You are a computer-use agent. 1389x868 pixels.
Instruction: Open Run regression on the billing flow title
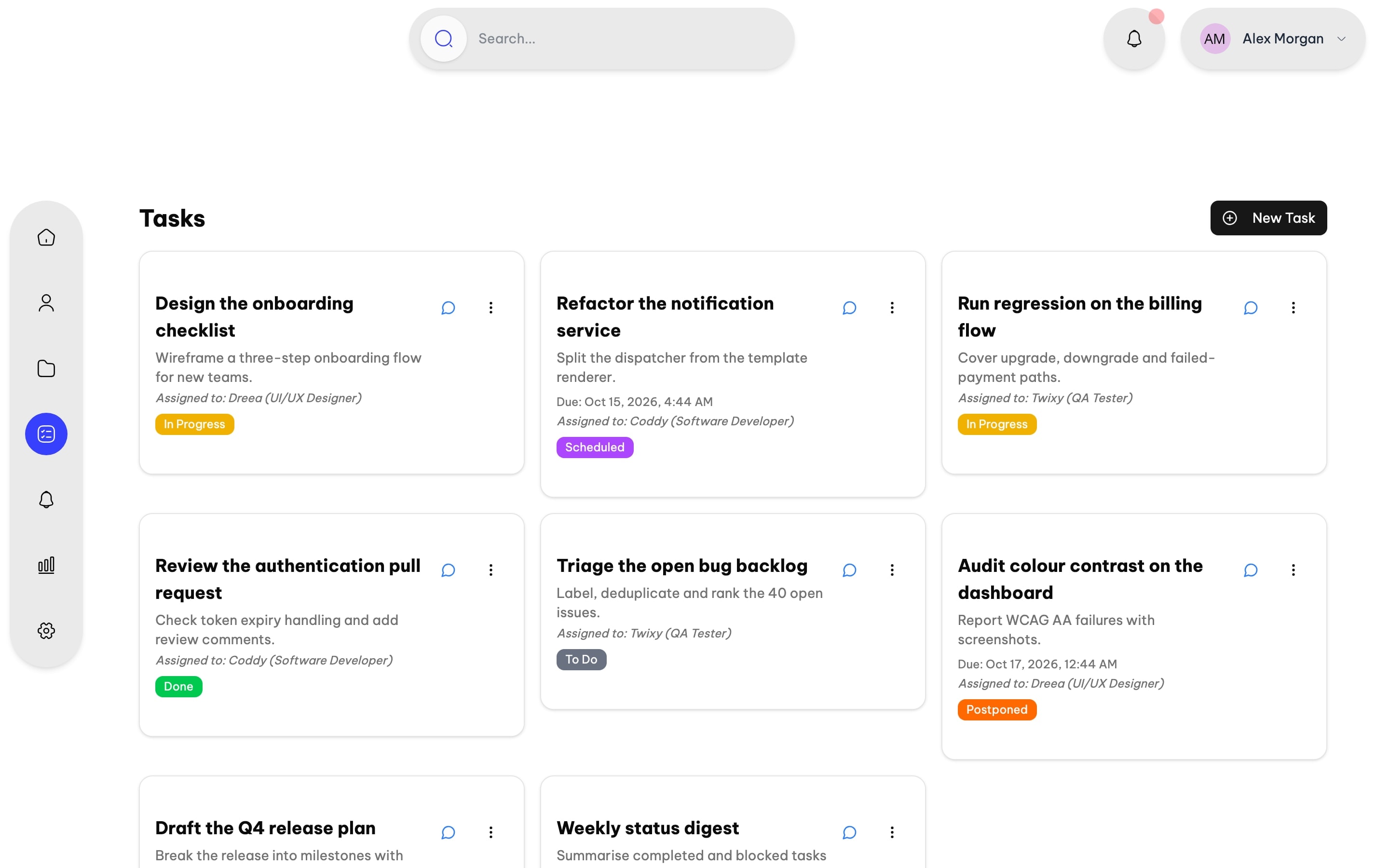pyautogui.click(x=1080, y=317)
